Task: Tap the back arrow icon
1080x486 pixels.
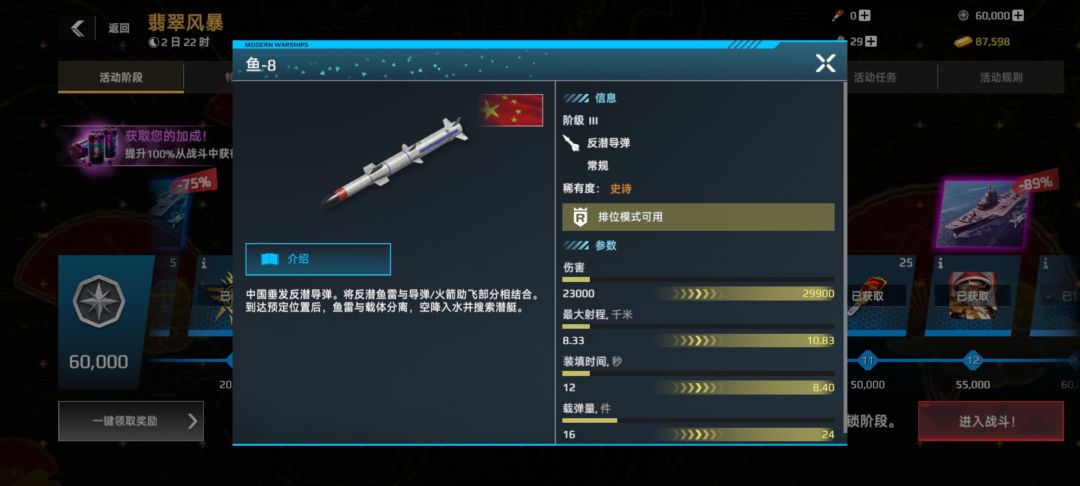Action: 78,28
